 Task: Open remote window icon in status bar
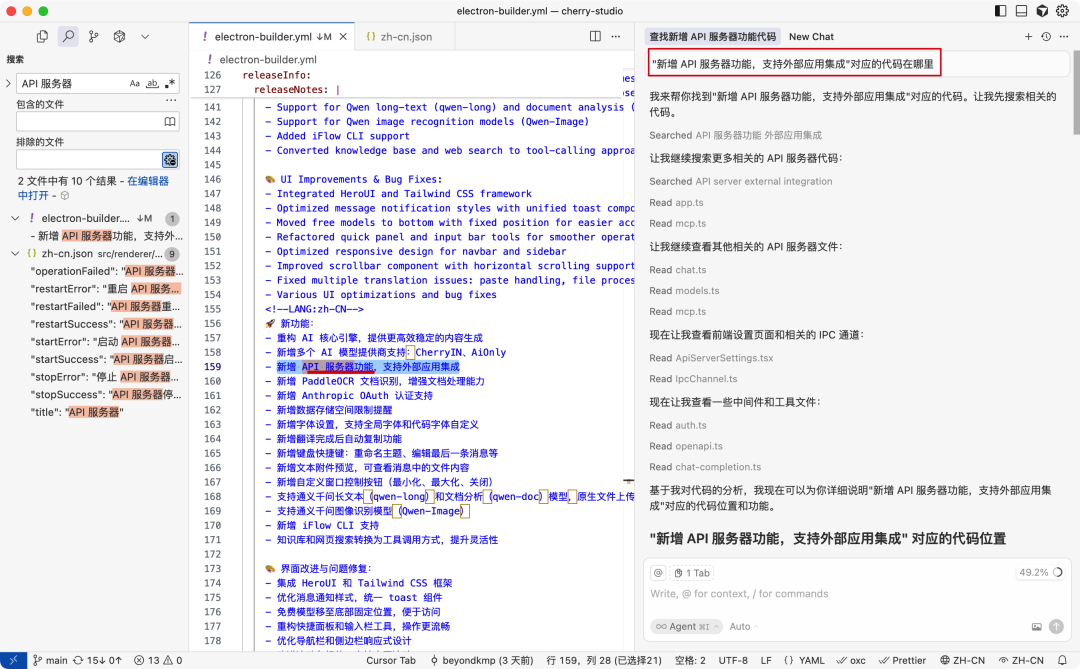coord(13,660)
